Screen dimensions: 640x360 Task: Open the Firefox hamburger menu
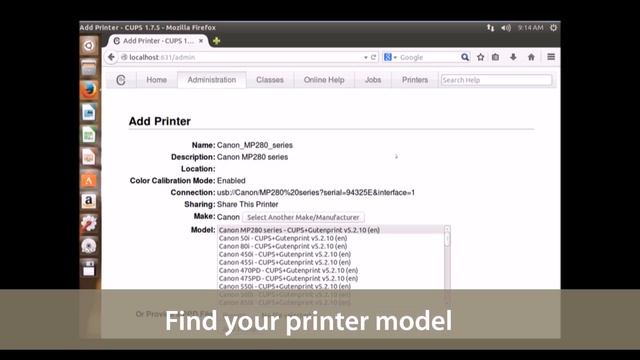[551, 57]
